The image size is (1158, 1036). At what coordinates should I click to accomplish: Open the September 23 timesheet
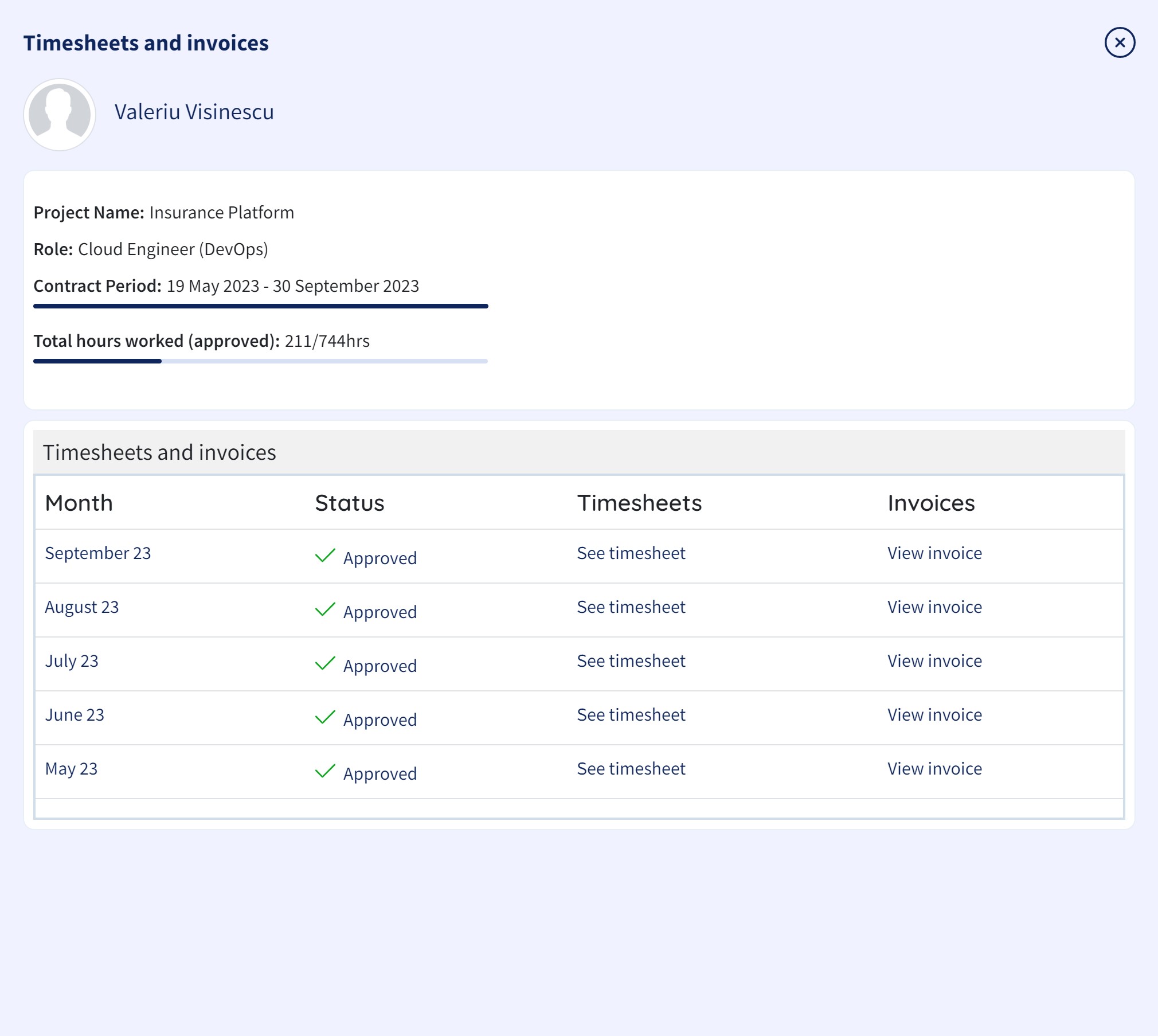[x=631, y=553]
